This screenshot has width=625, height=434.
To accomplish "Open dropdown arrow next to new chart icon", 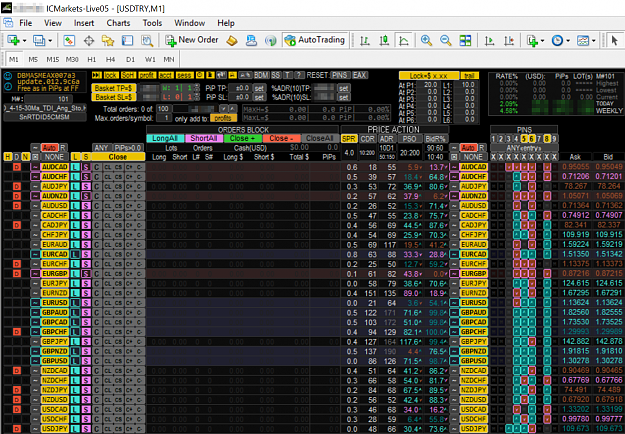I will point(24,40).
